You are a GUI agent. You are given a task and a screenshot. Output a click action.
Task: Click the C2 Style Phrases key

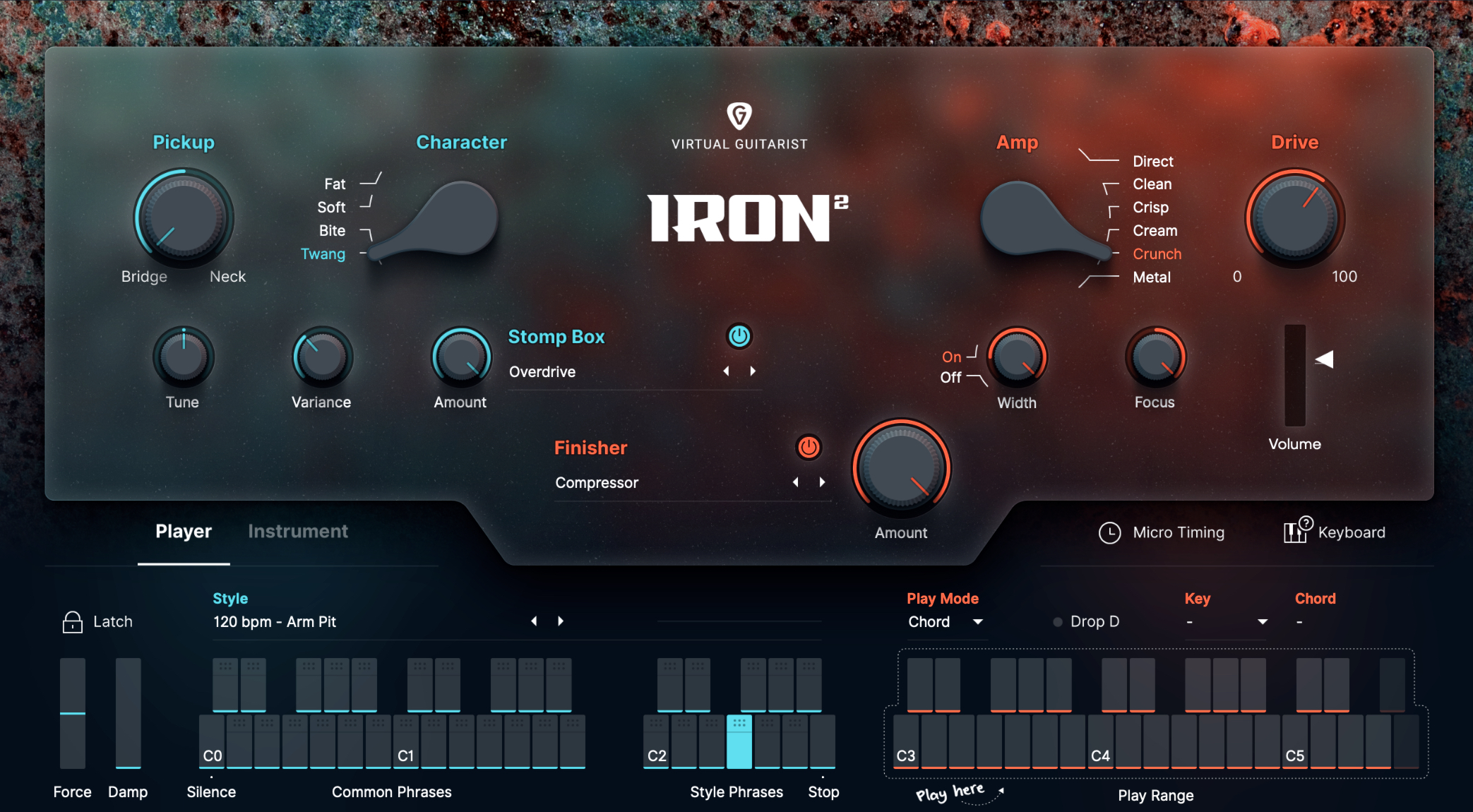[656, 742]
